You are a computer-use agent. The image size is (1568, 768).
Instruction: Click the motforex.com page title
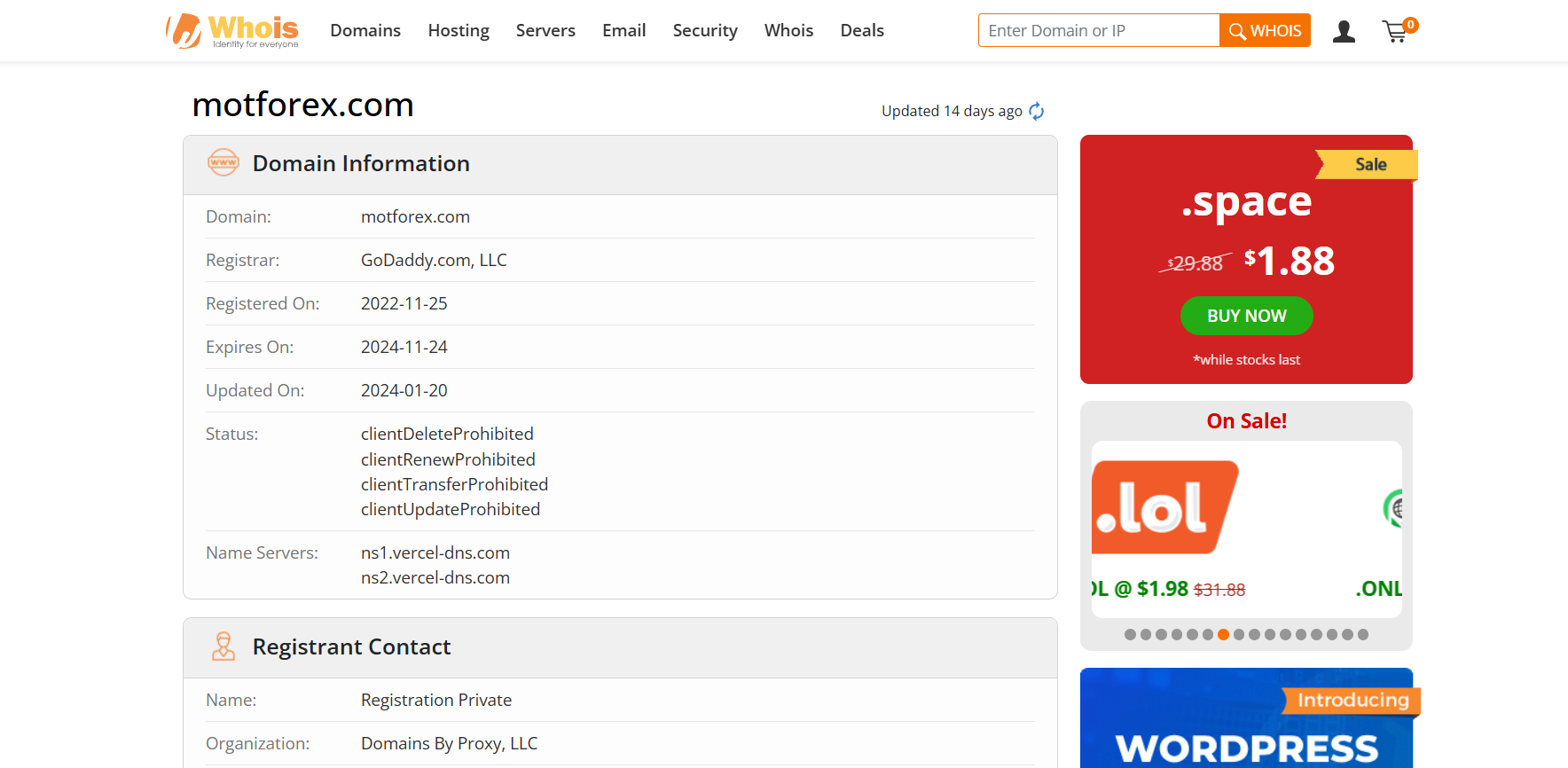coord(303,105)
